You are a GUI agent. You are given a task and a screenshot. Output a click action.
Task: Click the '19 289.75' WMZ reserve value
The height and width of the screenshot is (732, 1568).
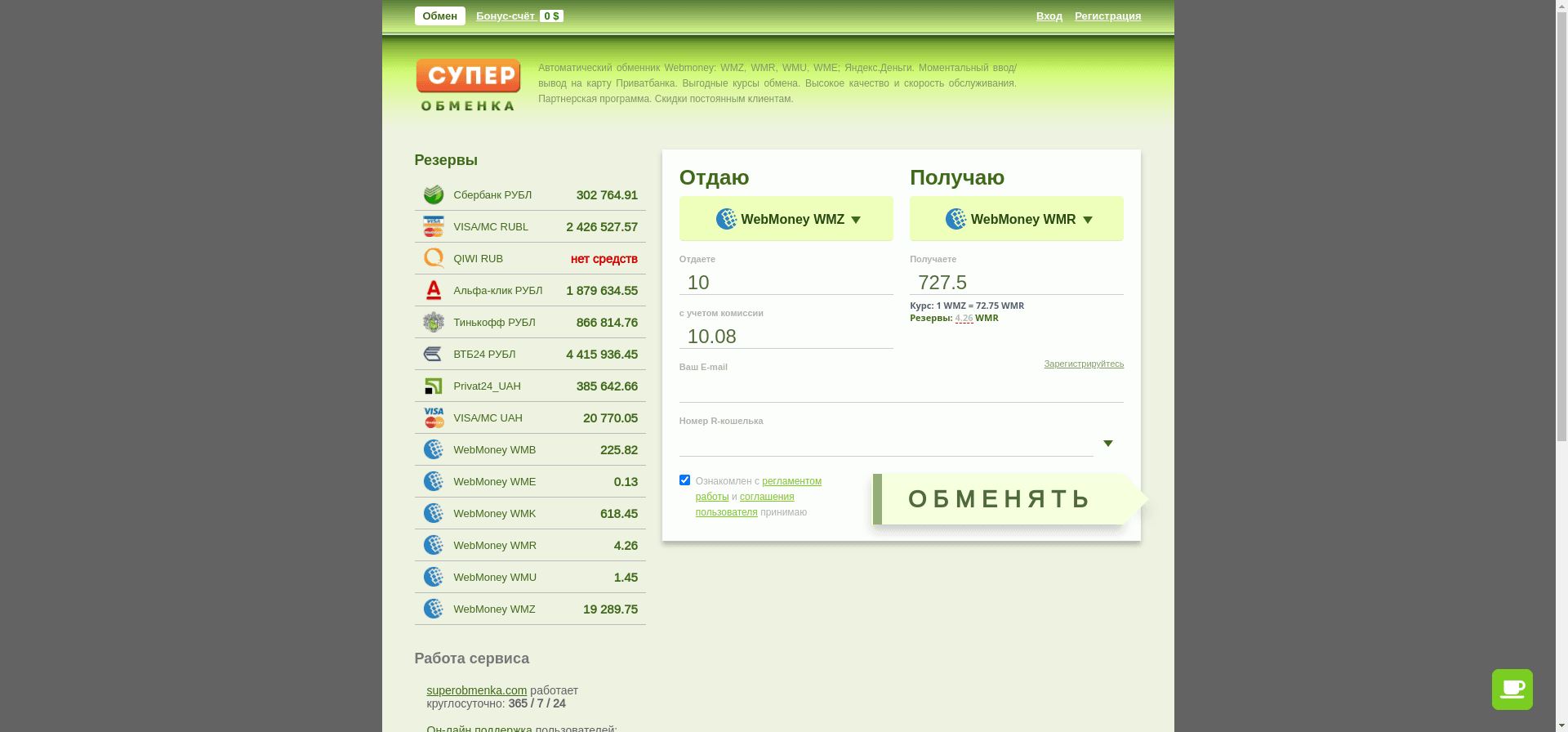(x=610, y=609)
